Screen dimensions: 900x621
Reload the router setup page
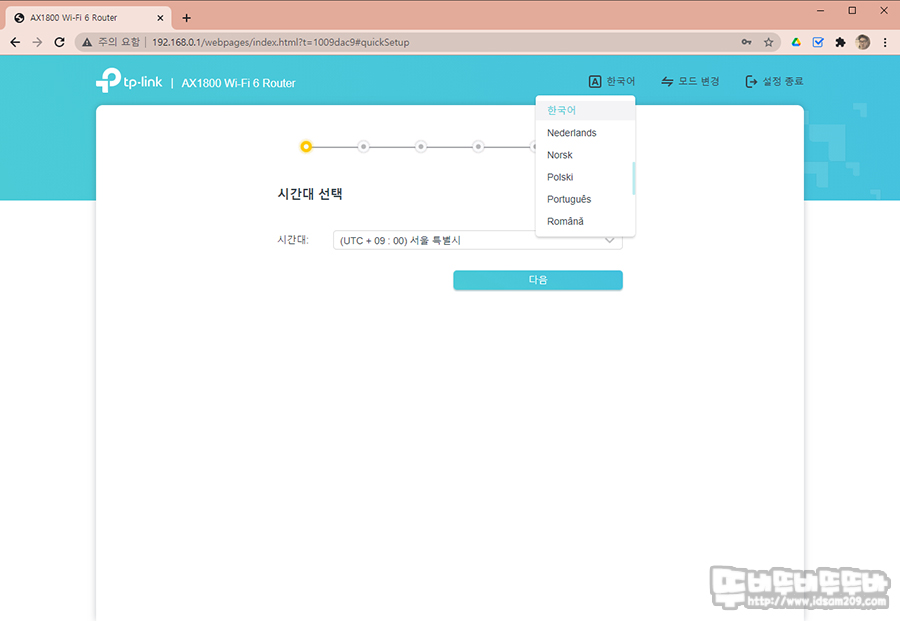tap(59, 42)
